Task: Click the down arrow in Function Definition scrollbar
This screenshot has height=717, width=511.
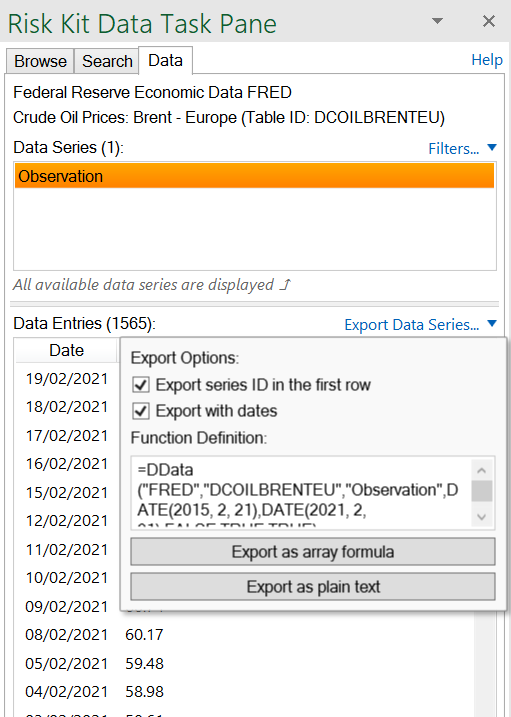Action: [481, 517]
